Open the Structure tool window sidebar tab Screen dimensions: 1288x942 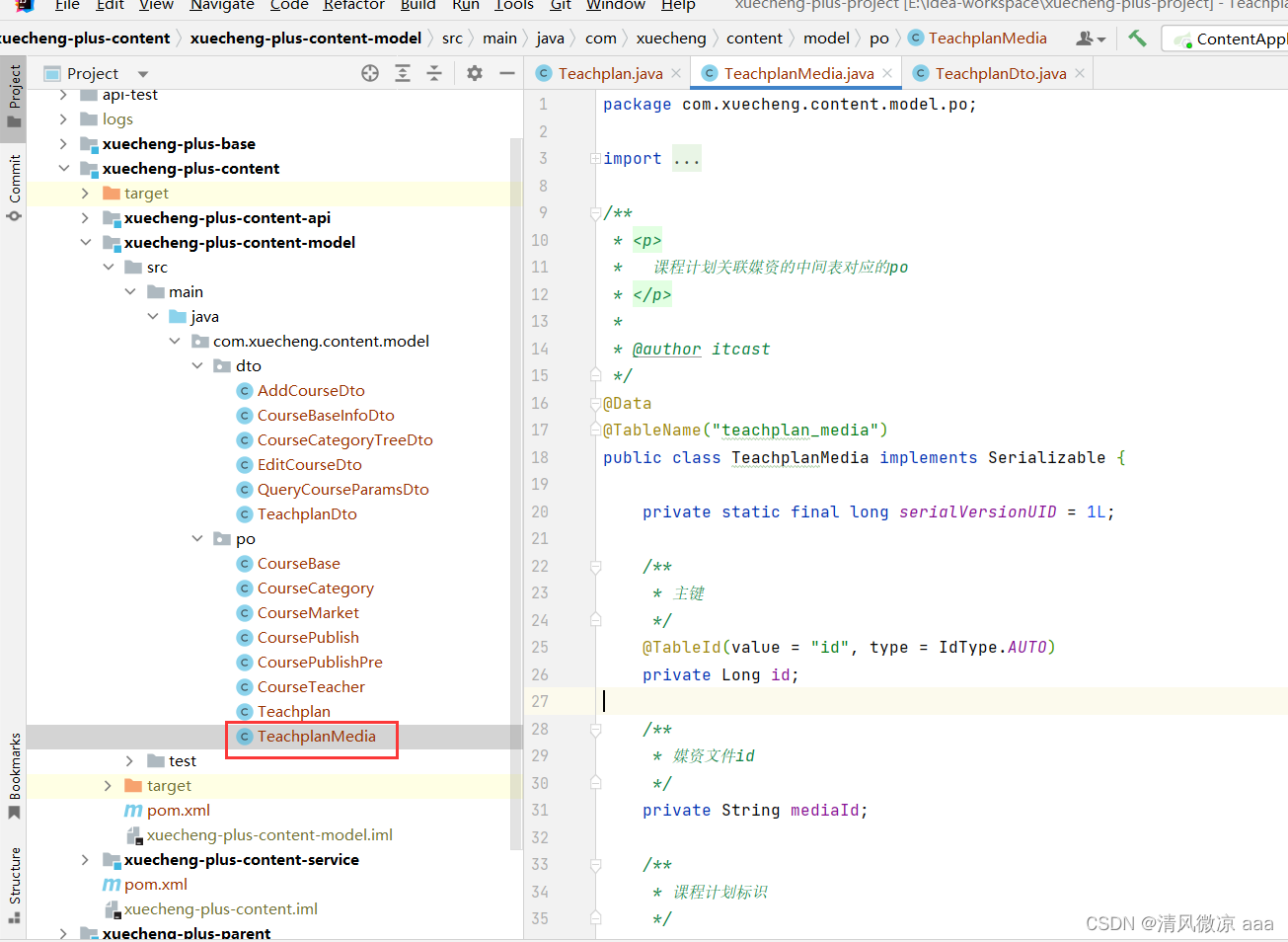[14, 886]
